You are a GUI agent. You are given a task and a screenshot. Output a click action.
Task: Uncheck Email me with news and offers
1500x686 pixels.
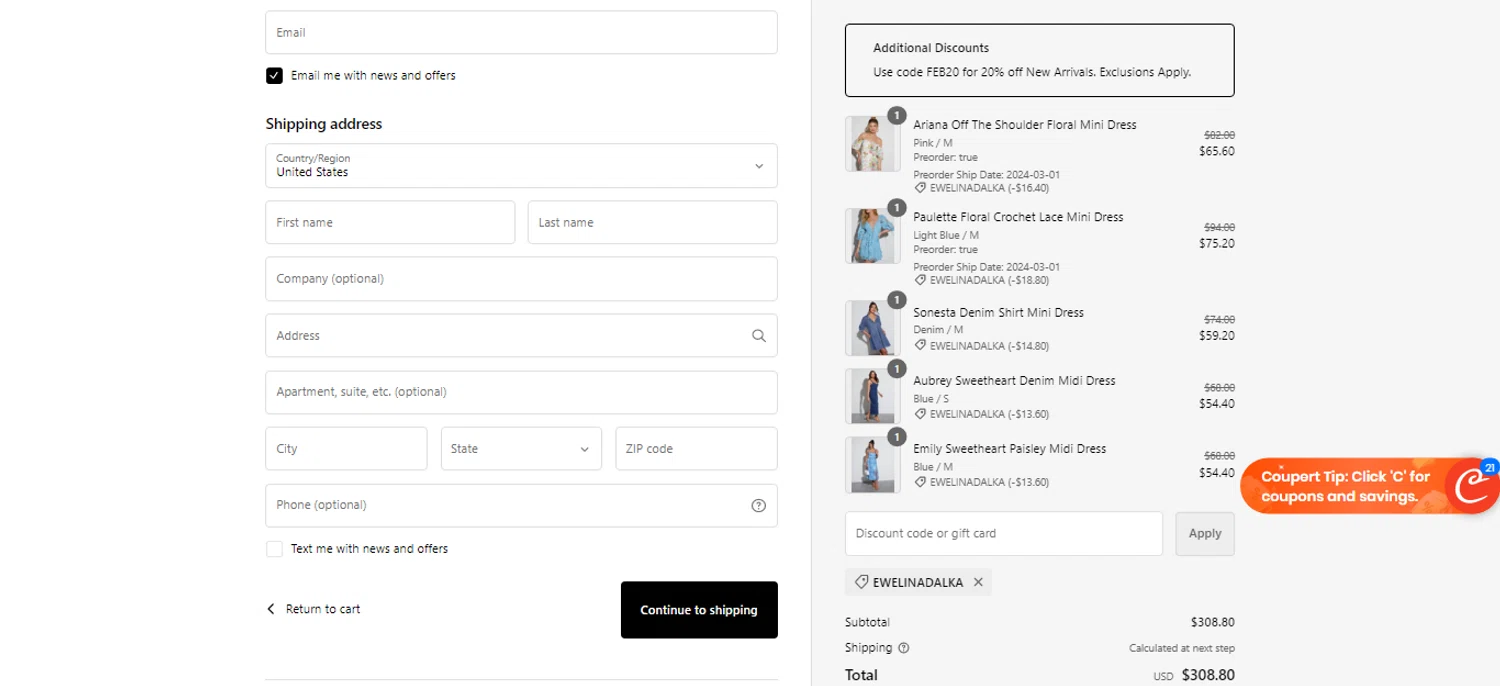tap(274, 76)
